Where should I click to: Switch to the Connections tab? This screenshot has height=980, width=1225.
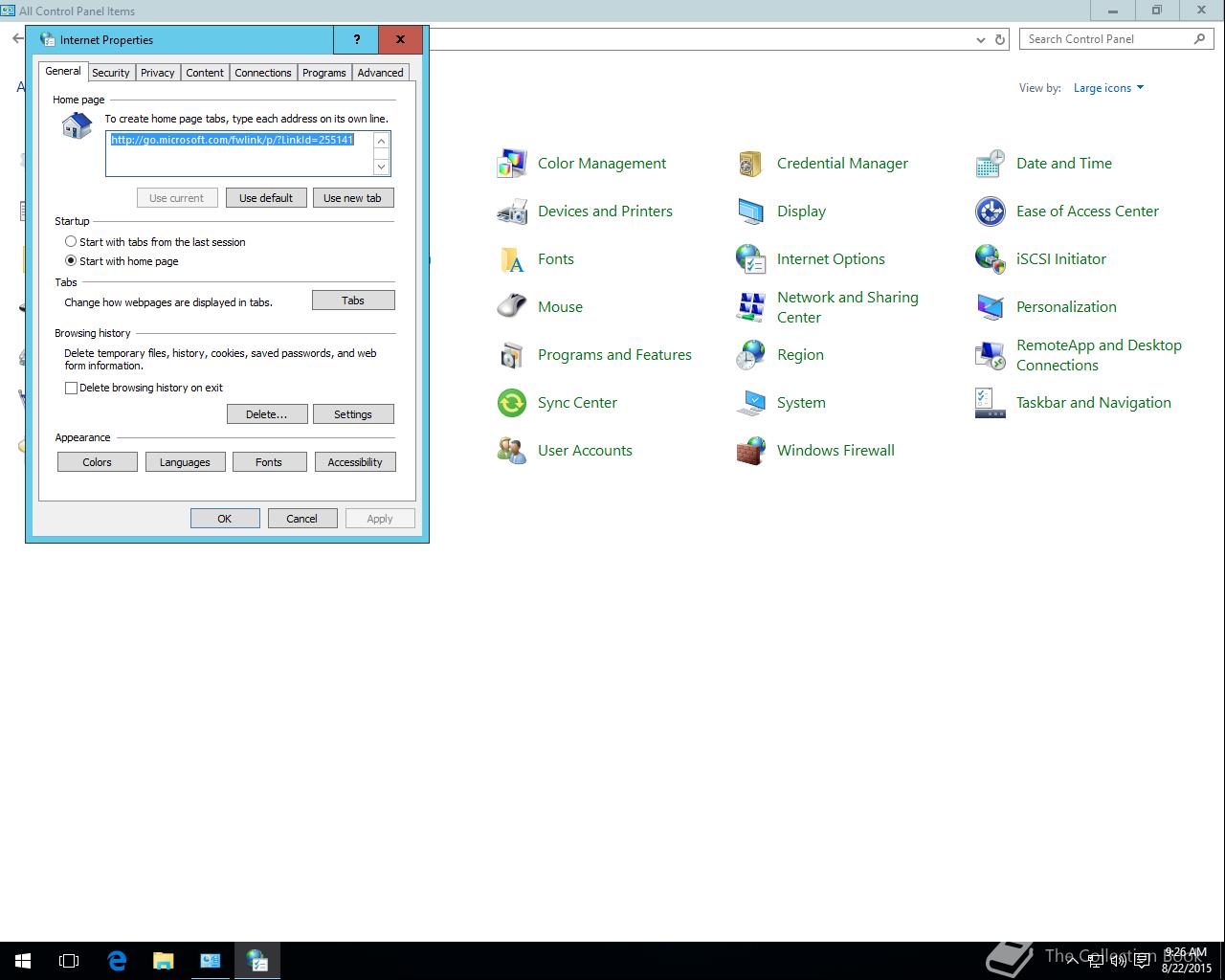point(263,73)
